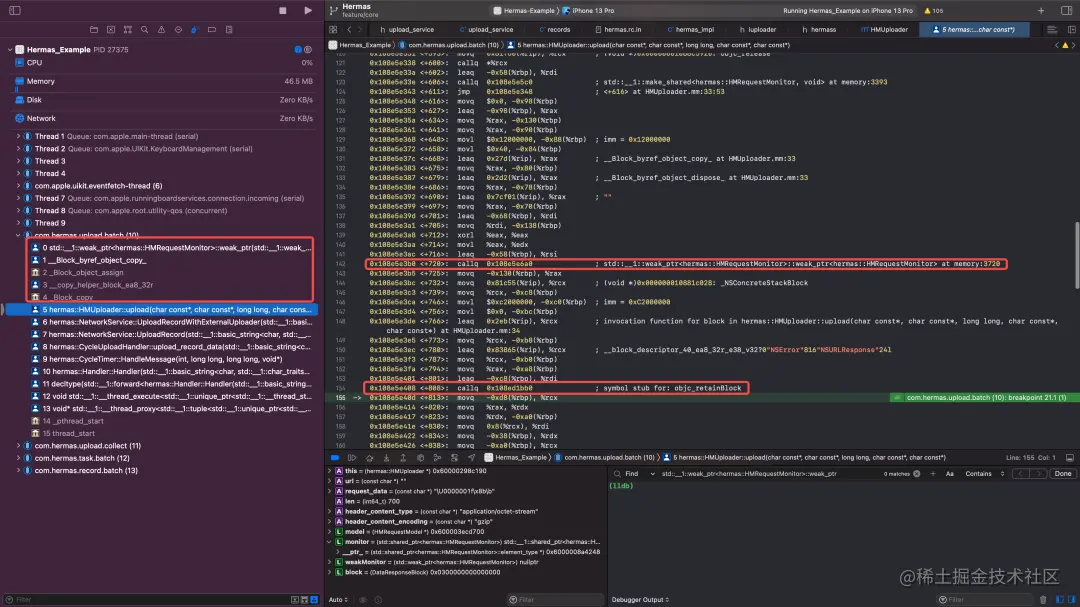Screen dimensions: 1080x607
Task: Click Step Over in debug bar
Action: click(x=369, y=457)
